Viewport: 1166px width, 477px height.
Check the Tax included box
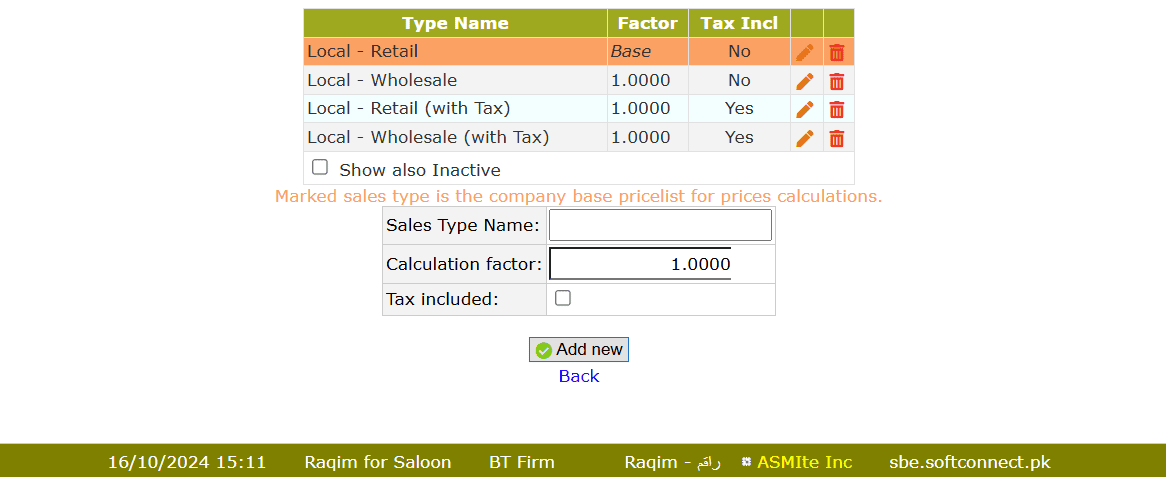tap(563, 298)
